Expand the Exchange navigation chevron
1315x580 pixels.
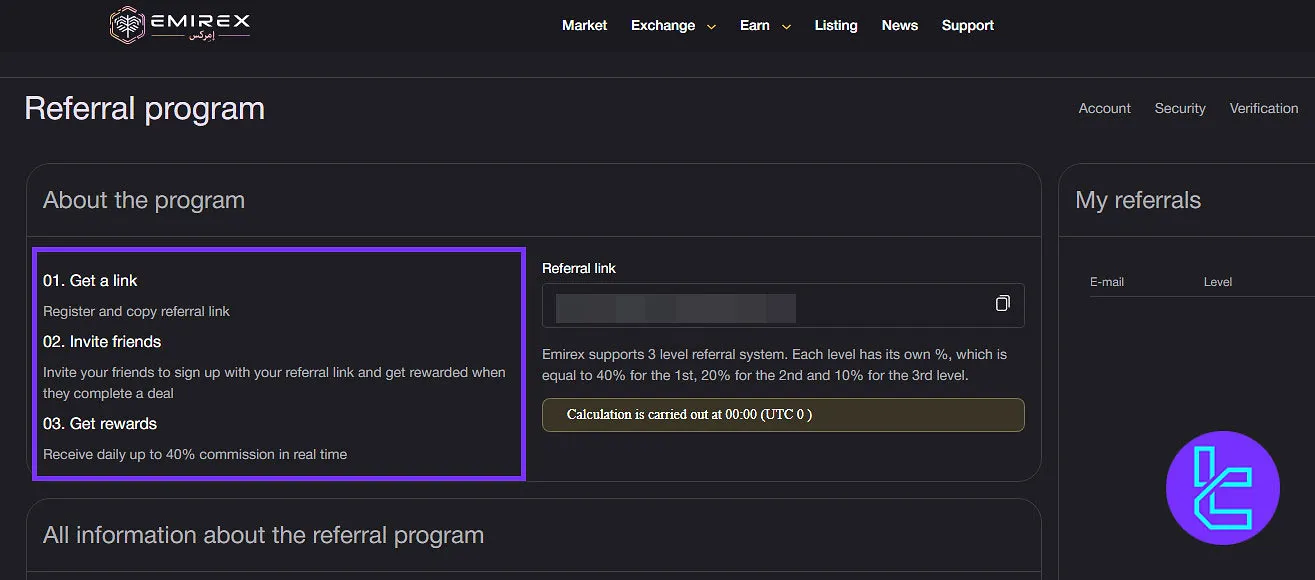point(712,27)
